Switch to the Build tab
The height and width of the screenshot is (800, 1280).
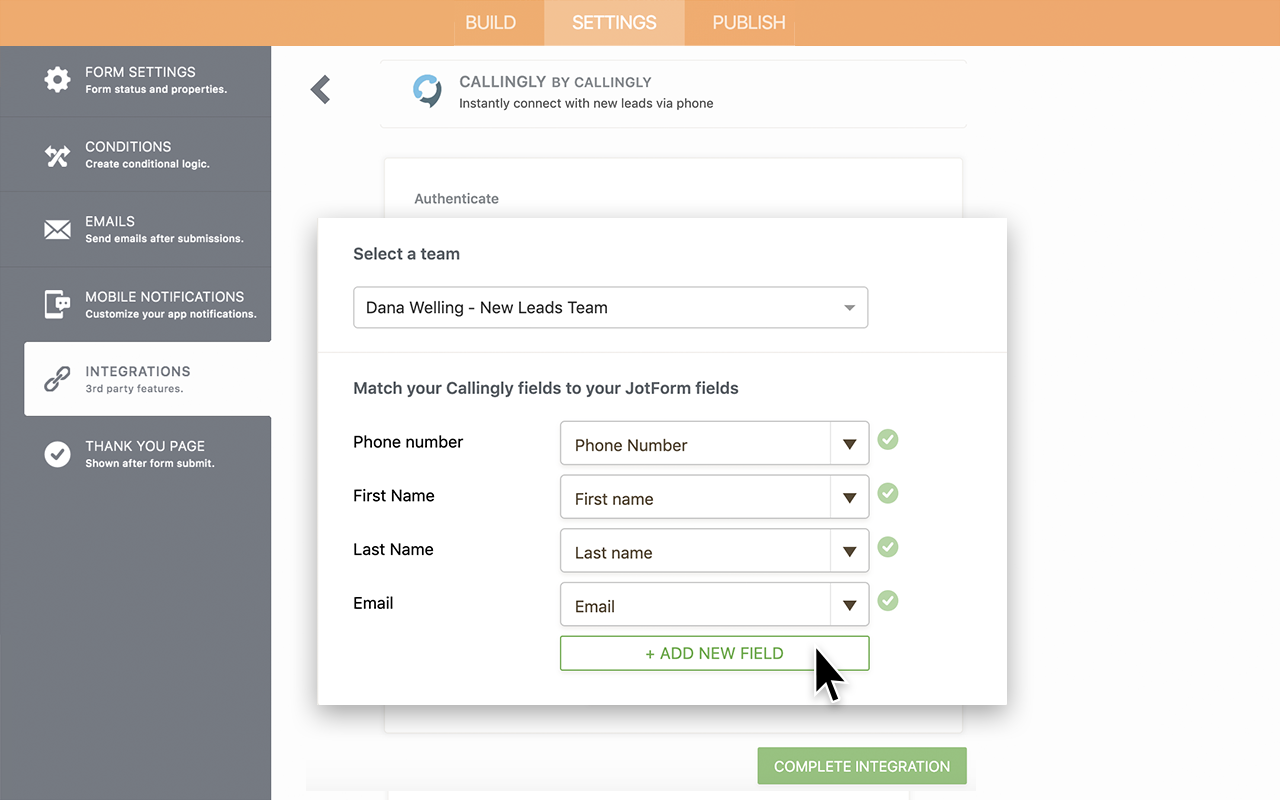[x=490, y=22]
